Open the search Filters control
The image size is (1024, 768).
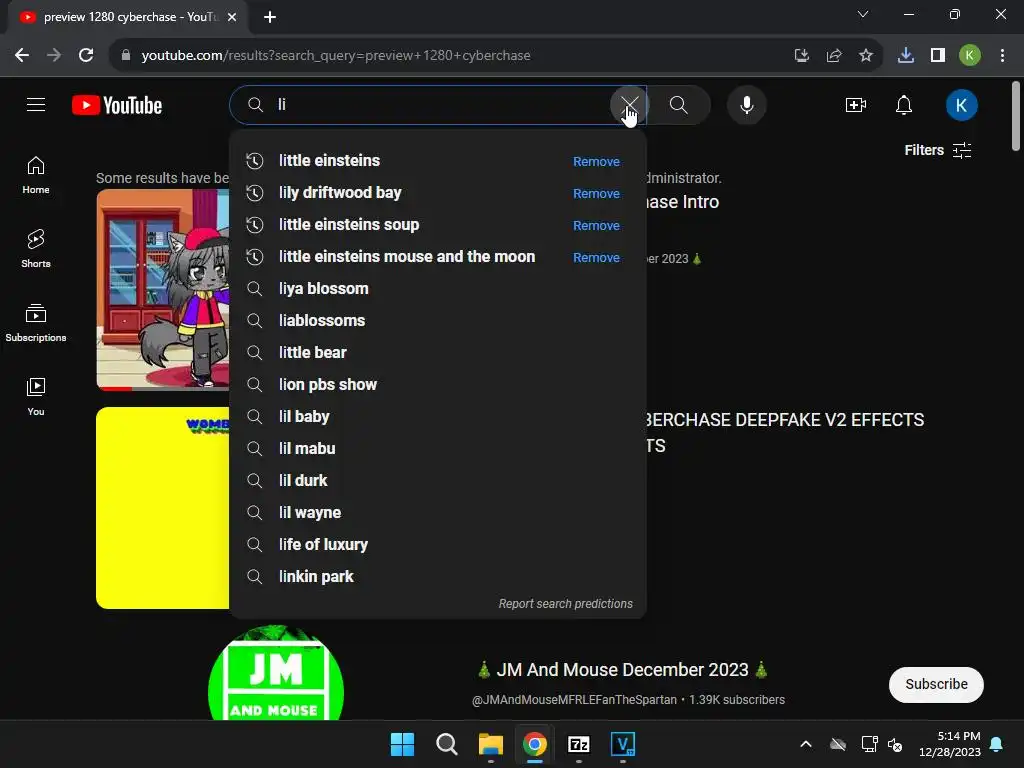[938, 150]
